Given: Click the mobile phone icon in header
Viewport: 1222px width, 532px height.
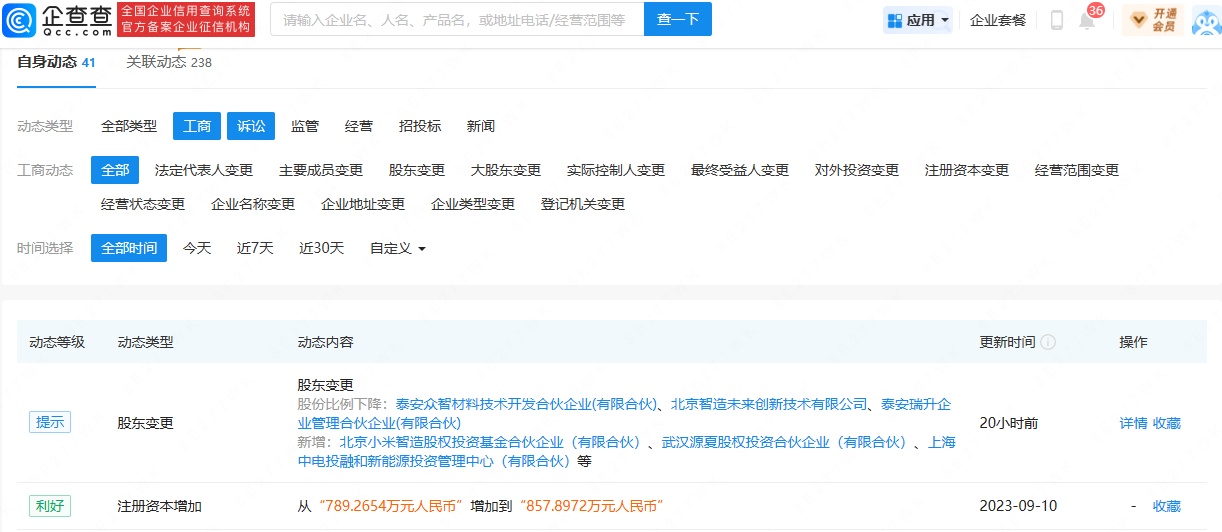Looking at the screenshot, I should [1056, 19].
